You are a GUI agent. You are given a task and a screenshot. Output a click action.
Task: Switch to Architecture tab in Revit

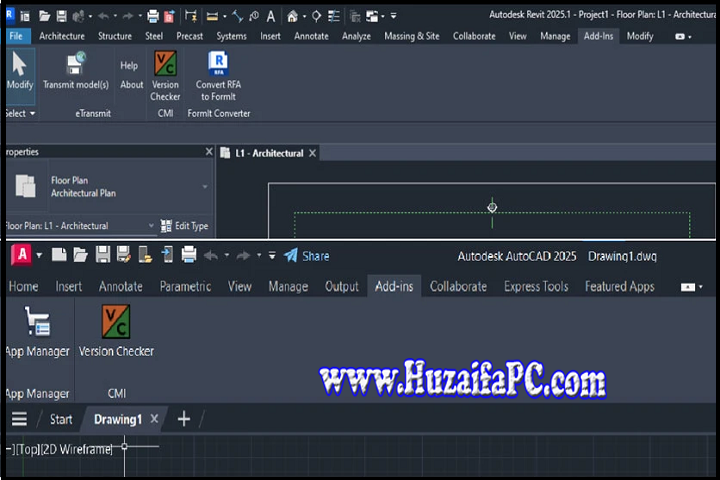pyautogui.click(x=62, y=36)
